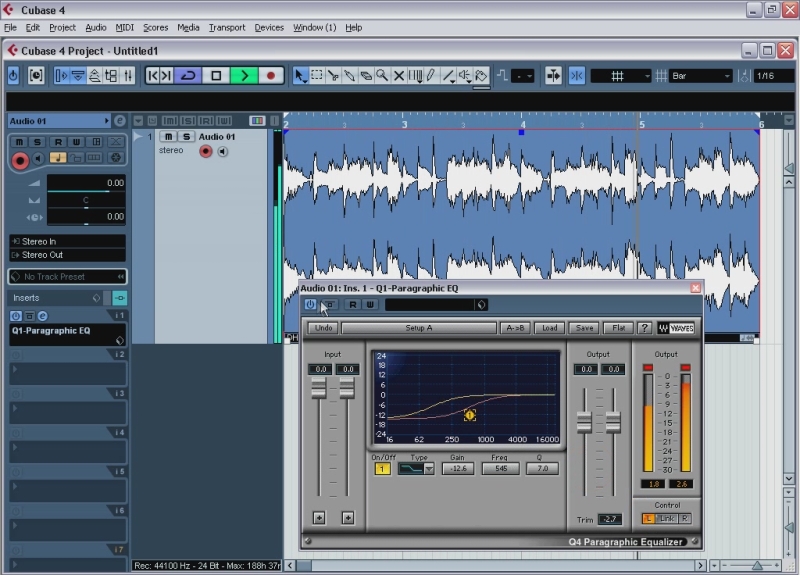Record-enable the Audio 01 track in track list
Viewport: 800px width, 575px height.
point(206,151)
